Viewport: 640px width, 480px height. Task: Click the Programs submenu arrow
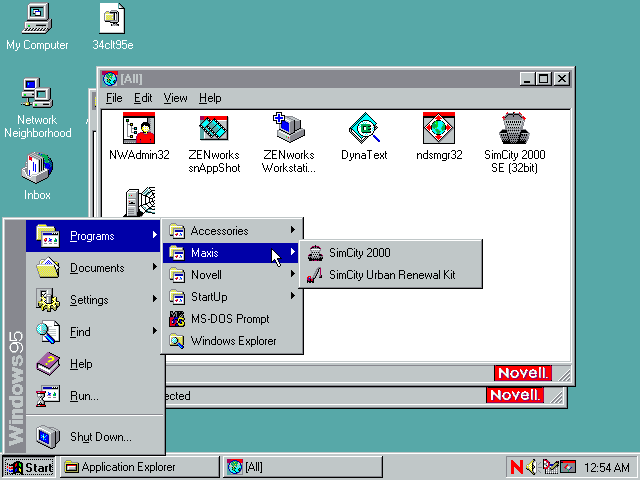tap(155, 235)
